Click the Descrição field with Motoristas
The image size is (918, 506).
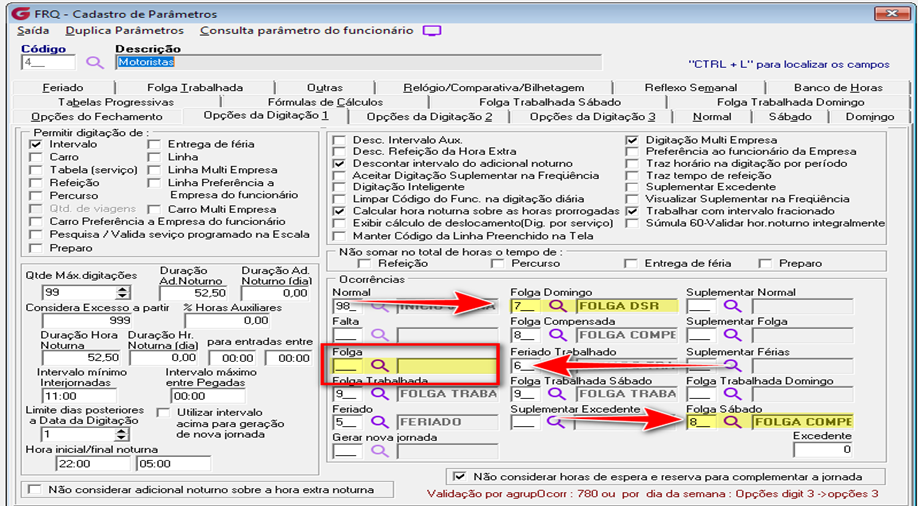358,62
